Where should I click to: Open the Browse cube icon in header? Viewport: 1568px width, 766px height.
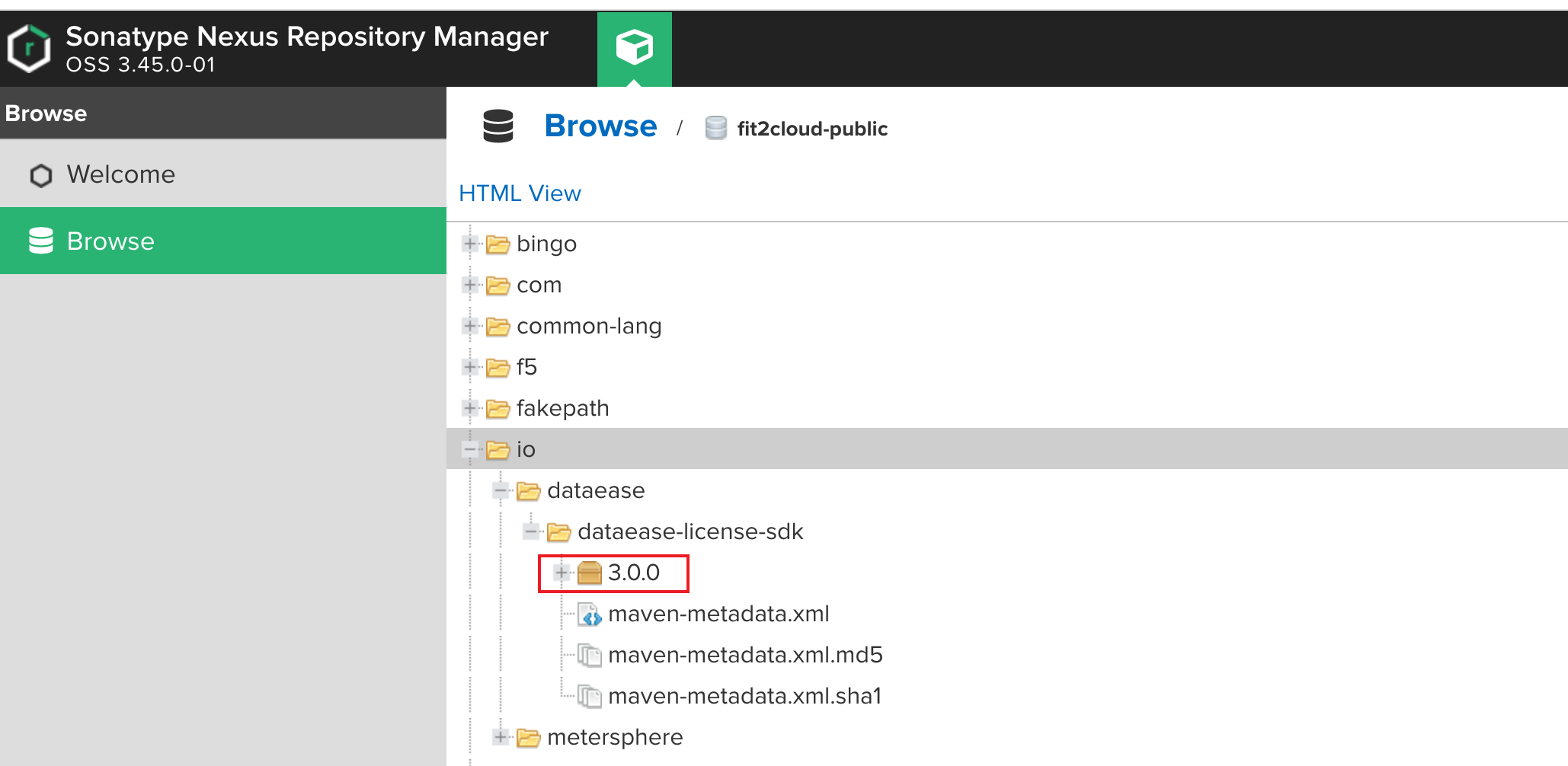[634, 49]
